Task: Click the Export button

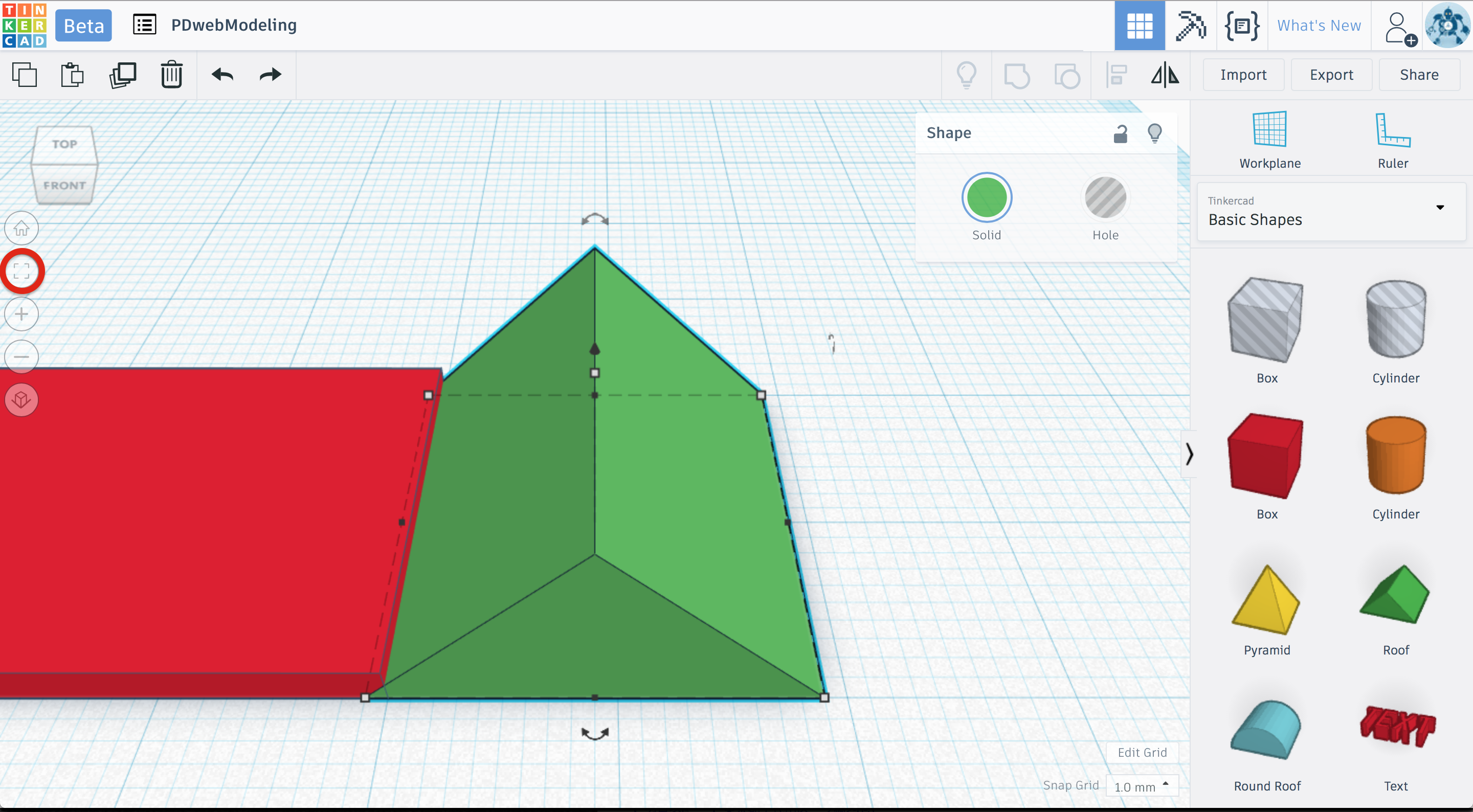Action: 1331,75
